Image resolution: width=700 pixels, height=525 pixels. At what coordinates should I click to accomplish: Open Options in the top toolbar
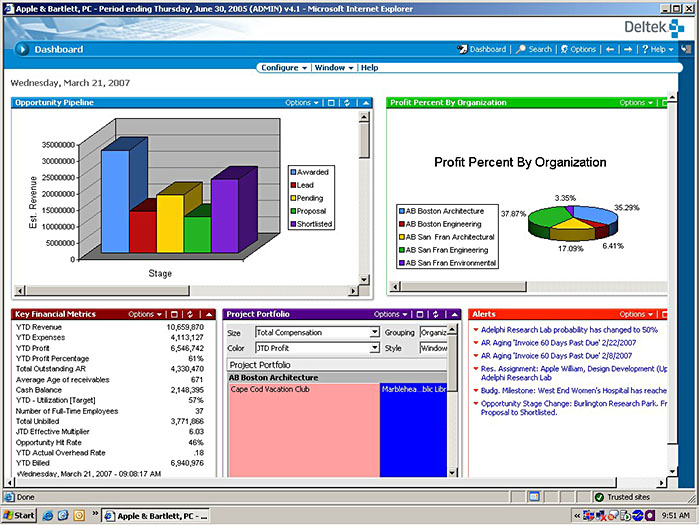pyautogui.click(x=578, y=49)
